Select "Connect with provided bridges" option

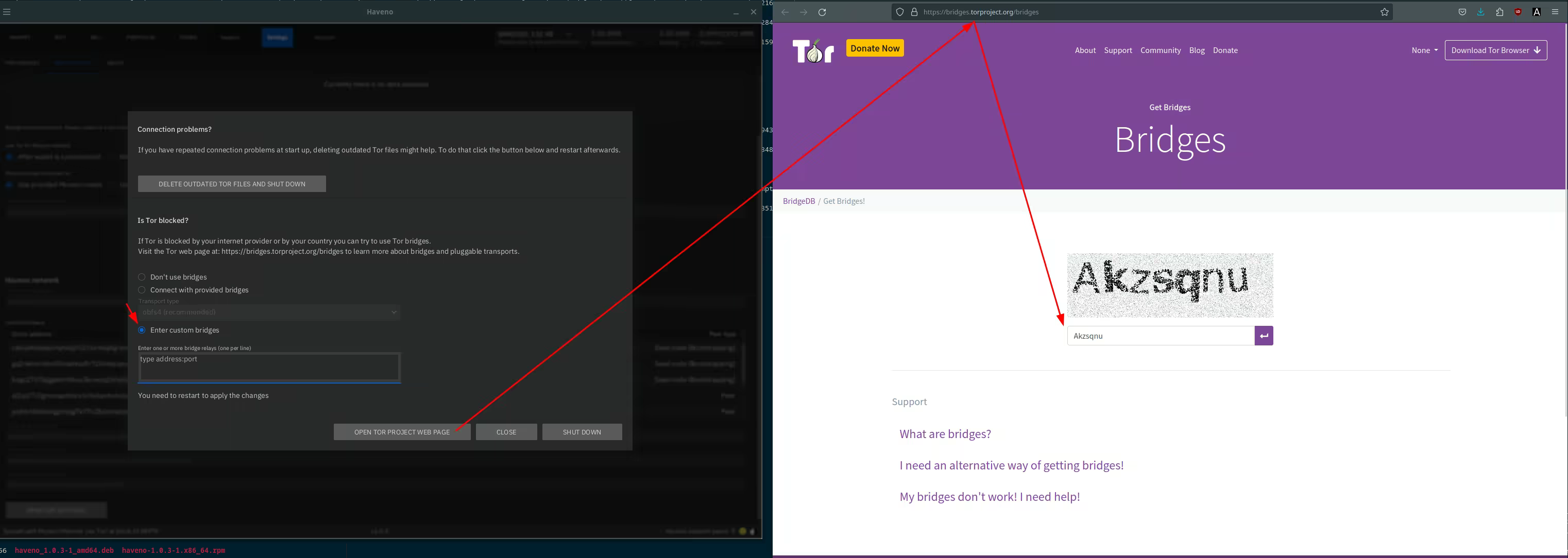click(x=142, y=290)
